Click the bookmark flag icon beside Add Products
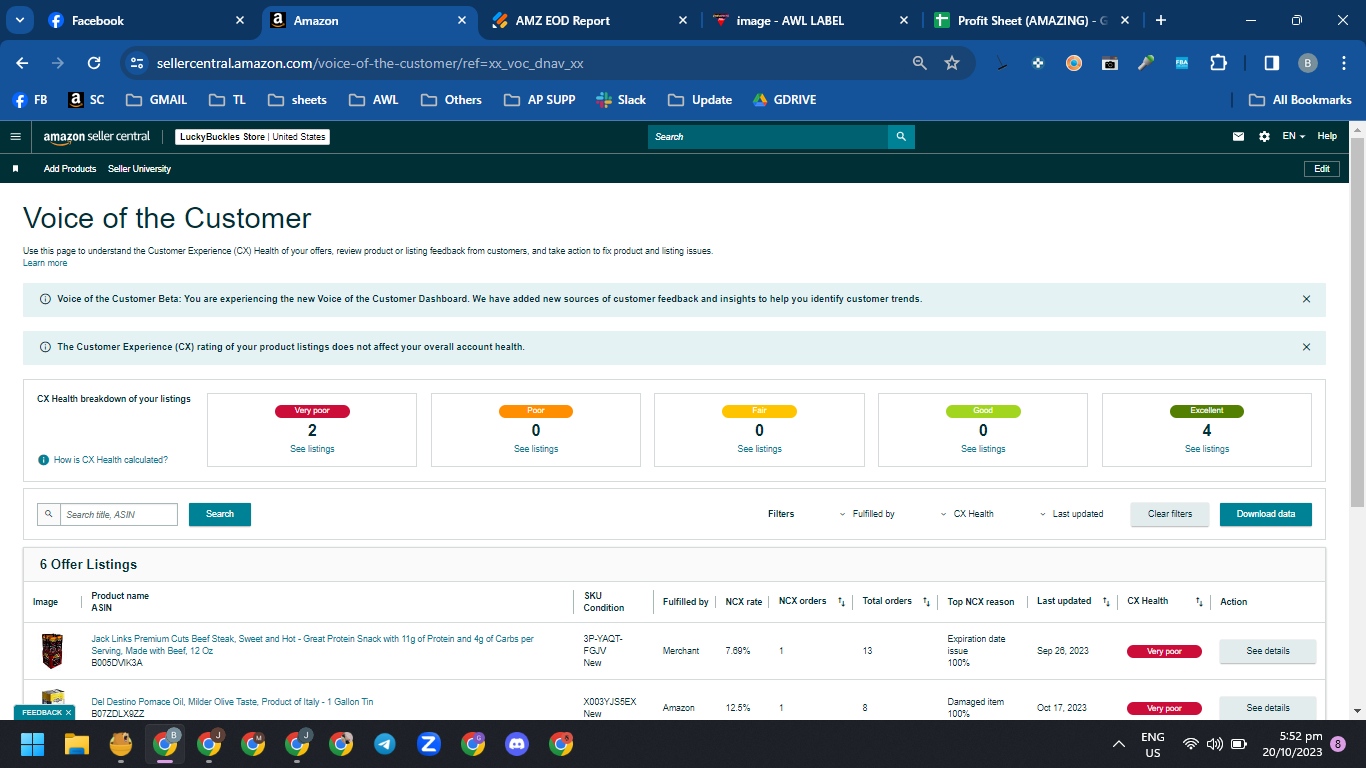This screenshot has height=768, width=1366. coord(15,169)
